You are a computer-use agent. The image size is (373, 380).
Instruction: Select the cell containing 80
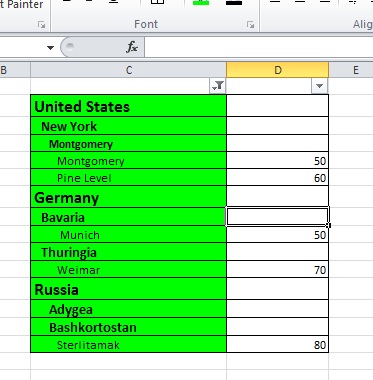click(x=278, y=344)
